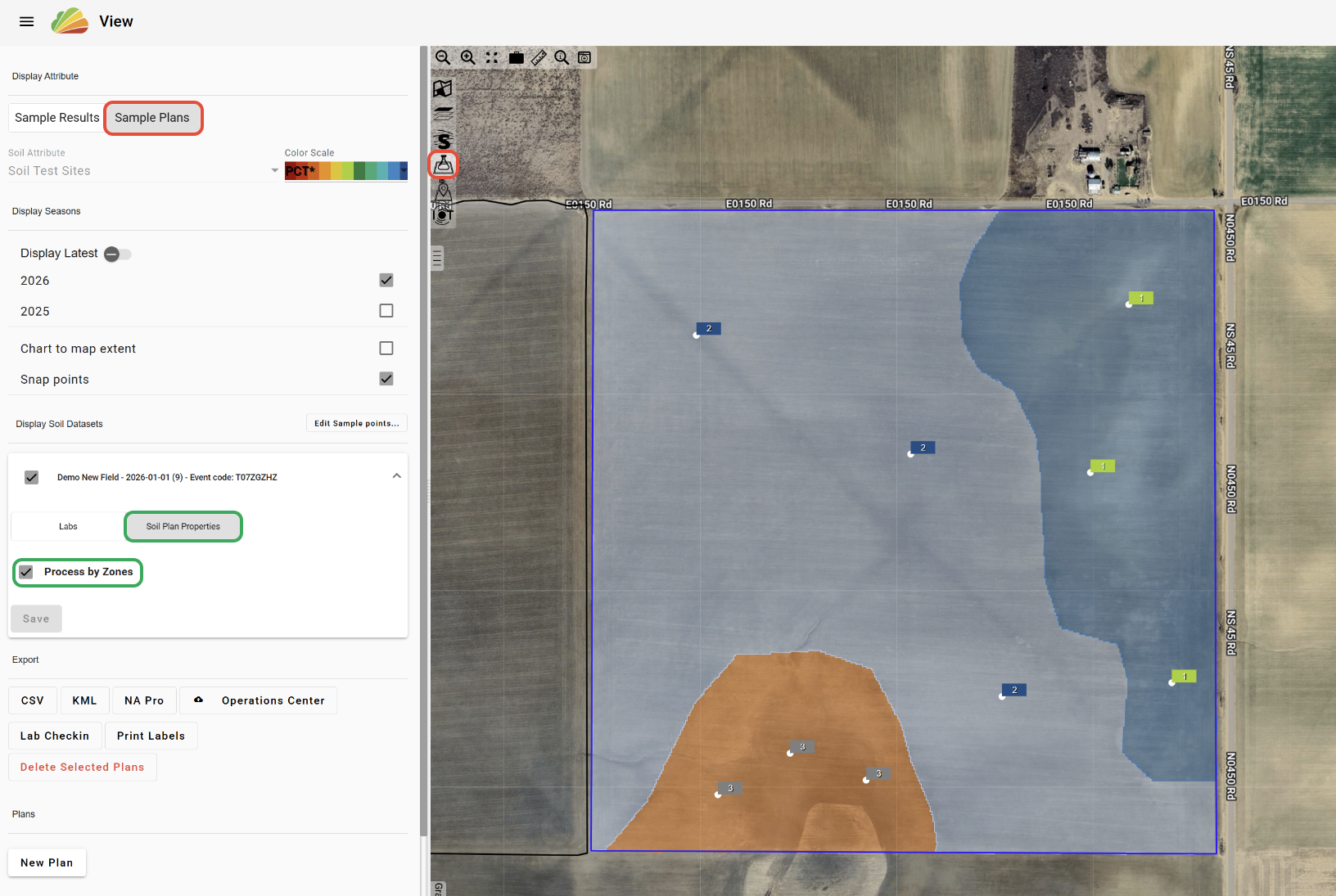
Task: Zoom out on the map
Action: pyautogui.click(x=443, y=57)
